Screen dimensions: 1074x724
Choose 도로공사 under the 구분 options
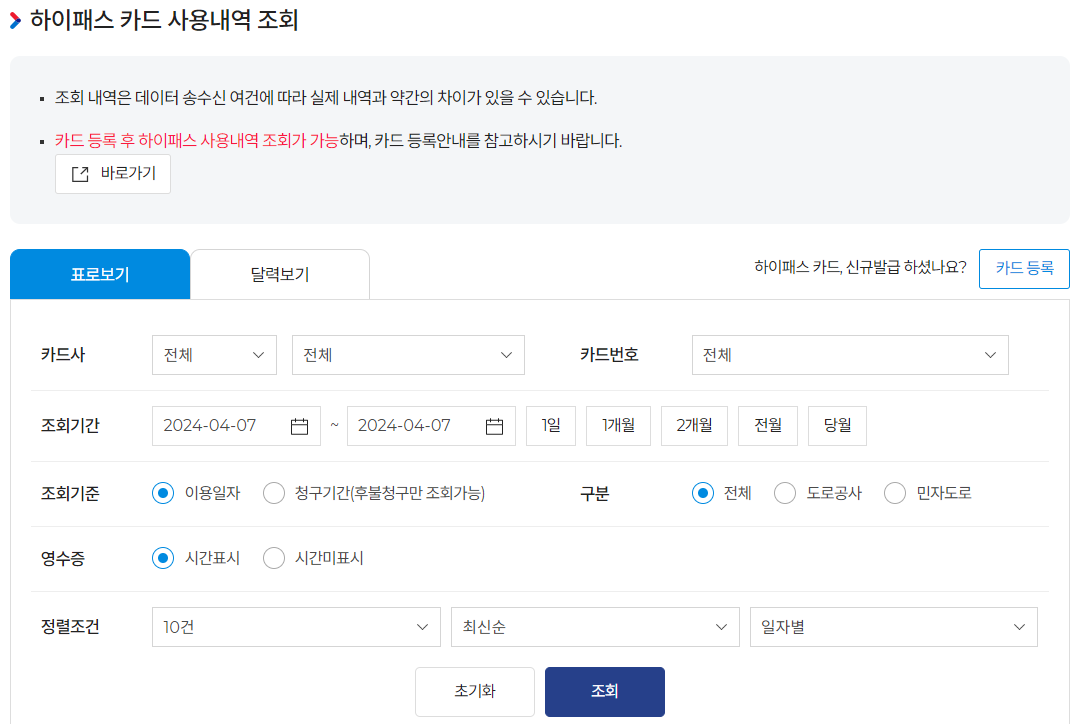pyautogui.click(x=785, y=492)
